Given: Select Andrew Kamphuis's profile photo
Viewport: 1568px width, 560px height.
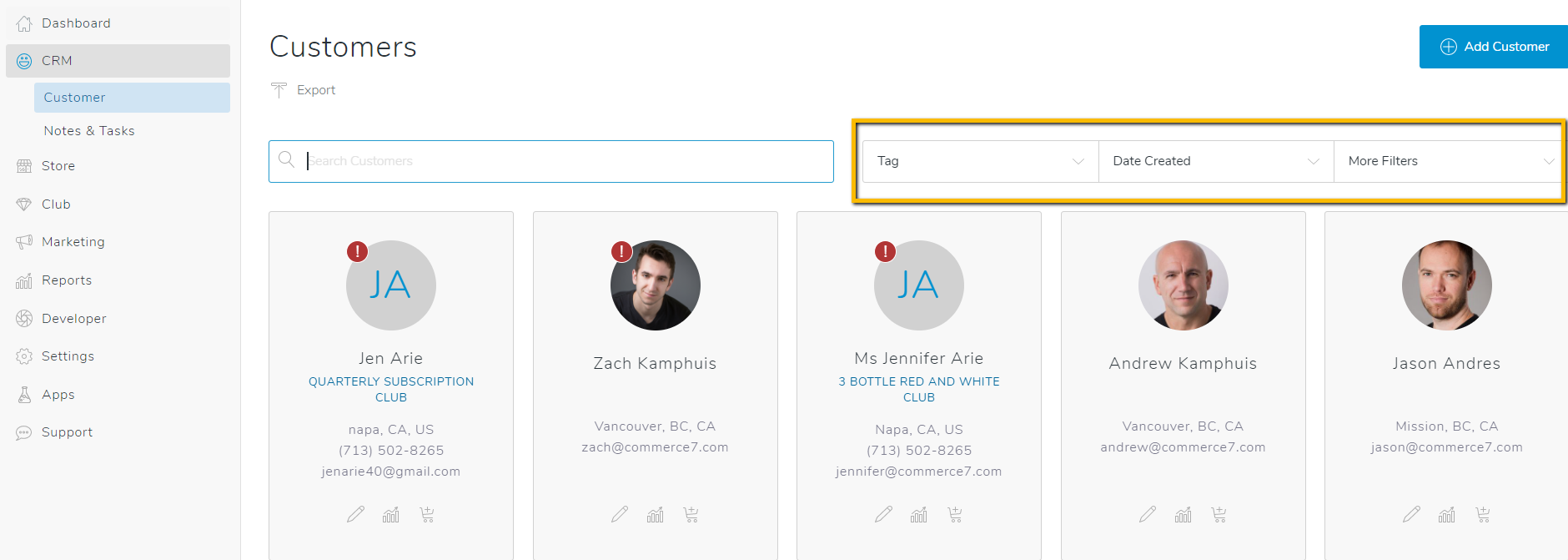Looking at the screenshot, I should click(1183, 285).
